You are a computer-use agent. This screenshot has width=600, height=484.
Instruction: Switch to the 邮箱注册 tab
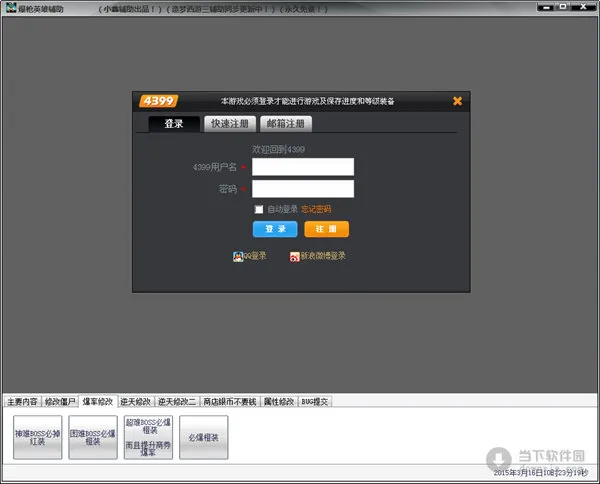point(286,124)
